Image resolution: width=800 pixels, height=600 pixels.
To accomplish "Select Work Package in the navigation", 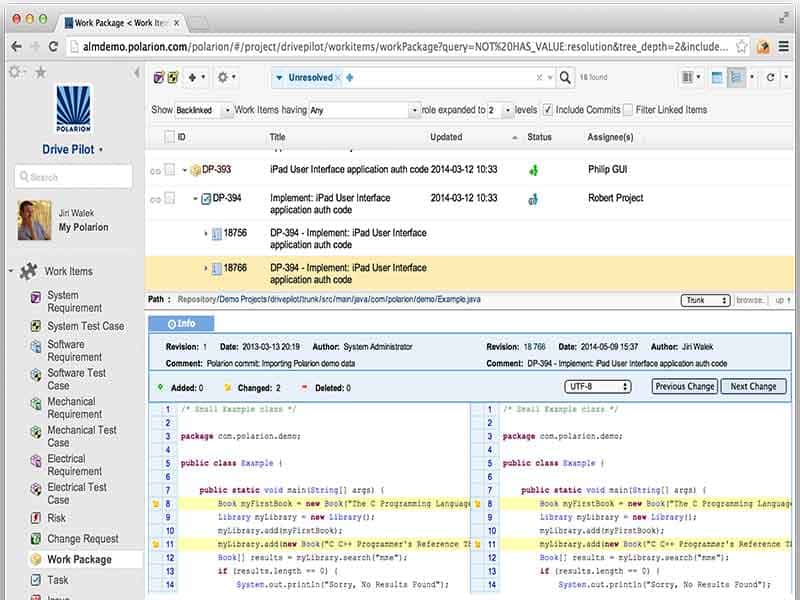I will click(x=79, y=560).
